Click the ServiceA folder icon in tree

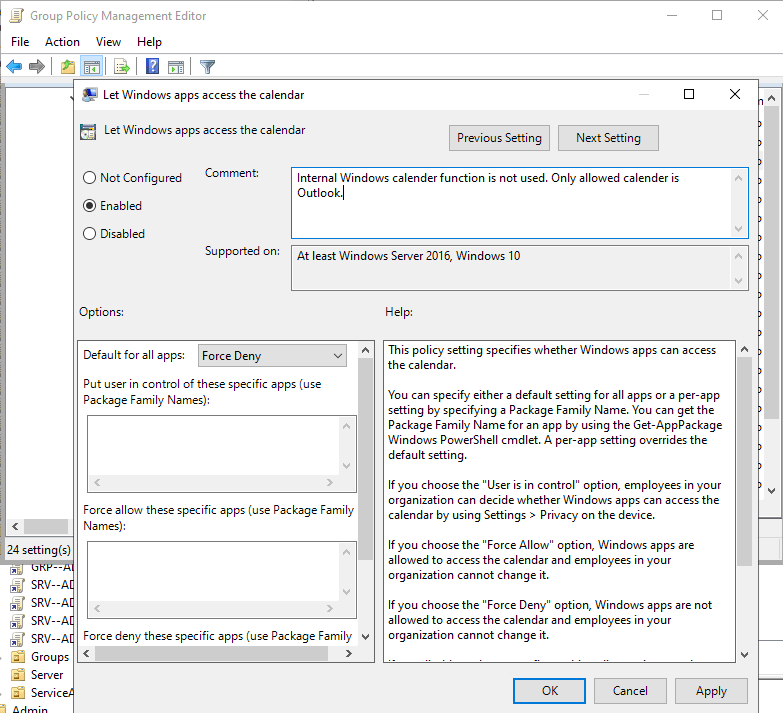(x=18, y=693)
